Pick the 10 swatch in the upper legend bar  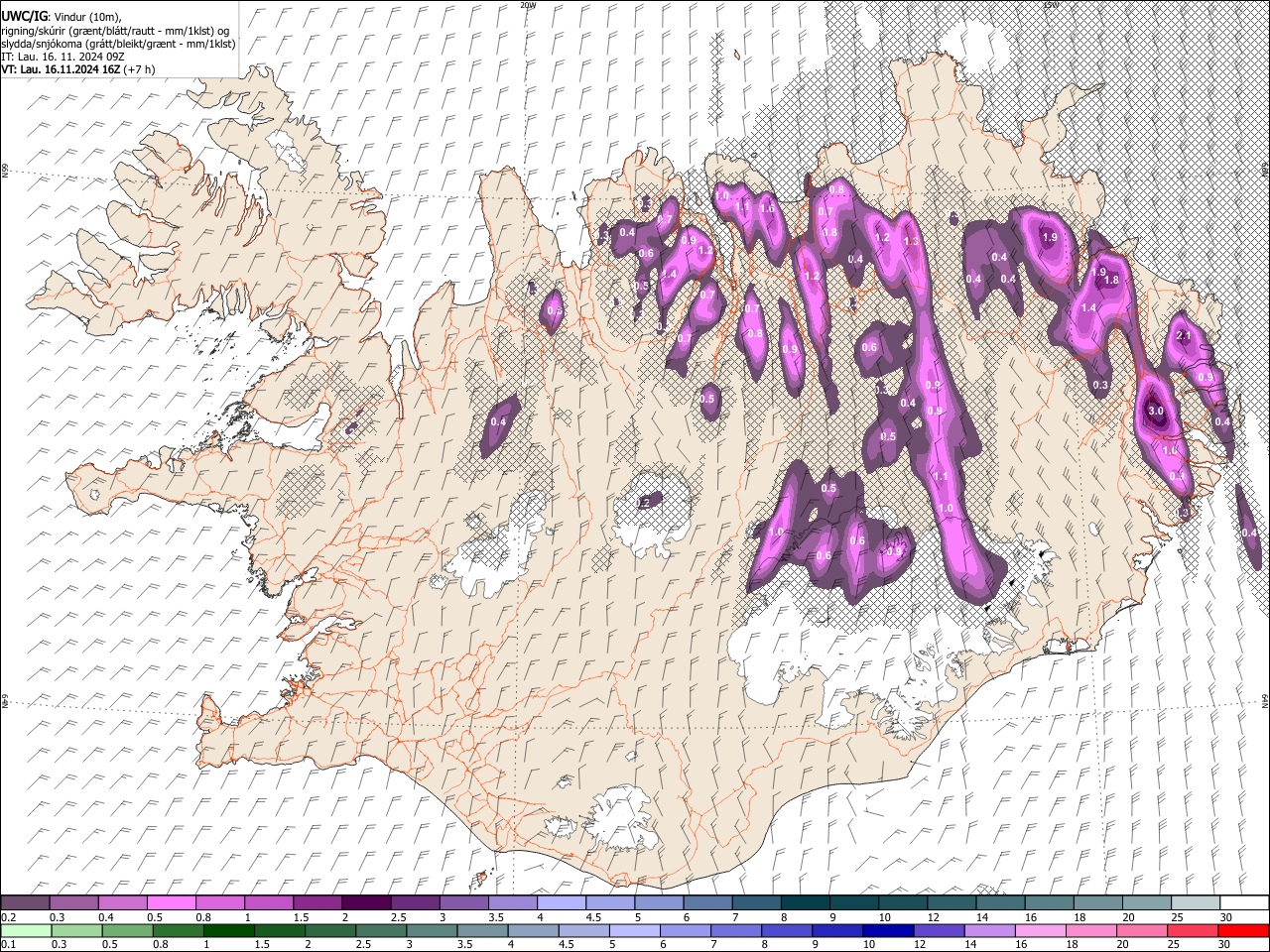[x=902, y=903]
